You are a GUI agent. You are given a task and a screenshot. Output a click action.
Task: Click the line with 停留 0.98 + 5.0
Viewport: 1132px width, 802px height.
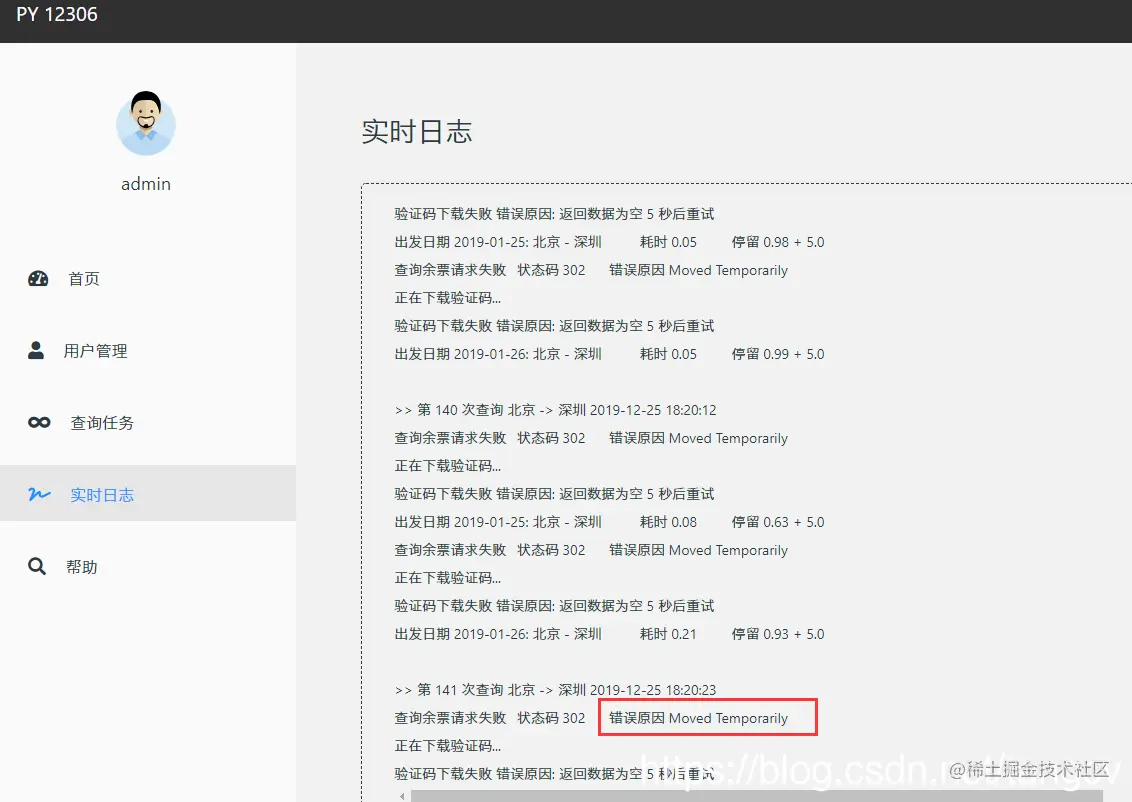point(609,242)
